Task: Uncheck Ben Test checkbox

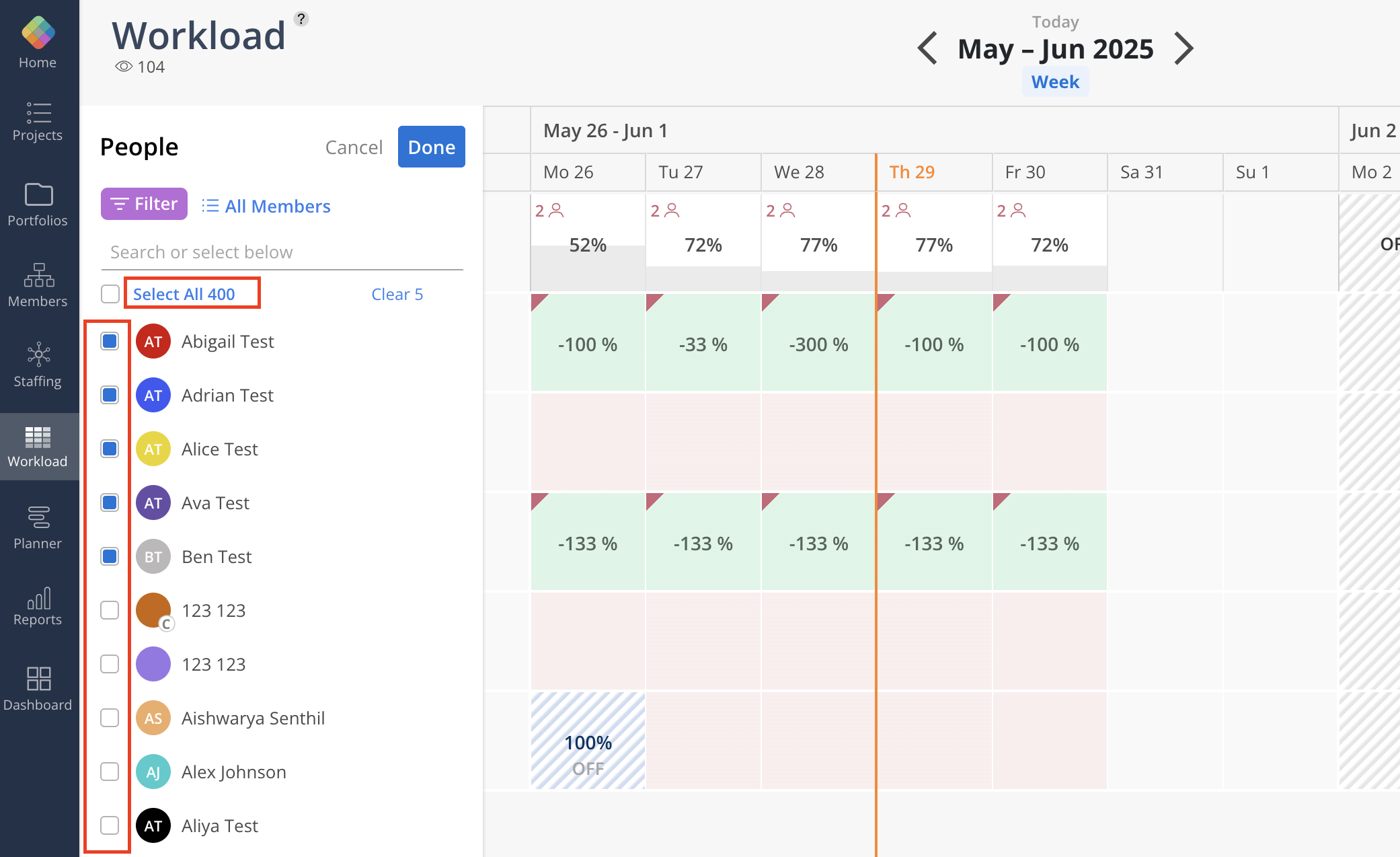Action: (110, 556)
